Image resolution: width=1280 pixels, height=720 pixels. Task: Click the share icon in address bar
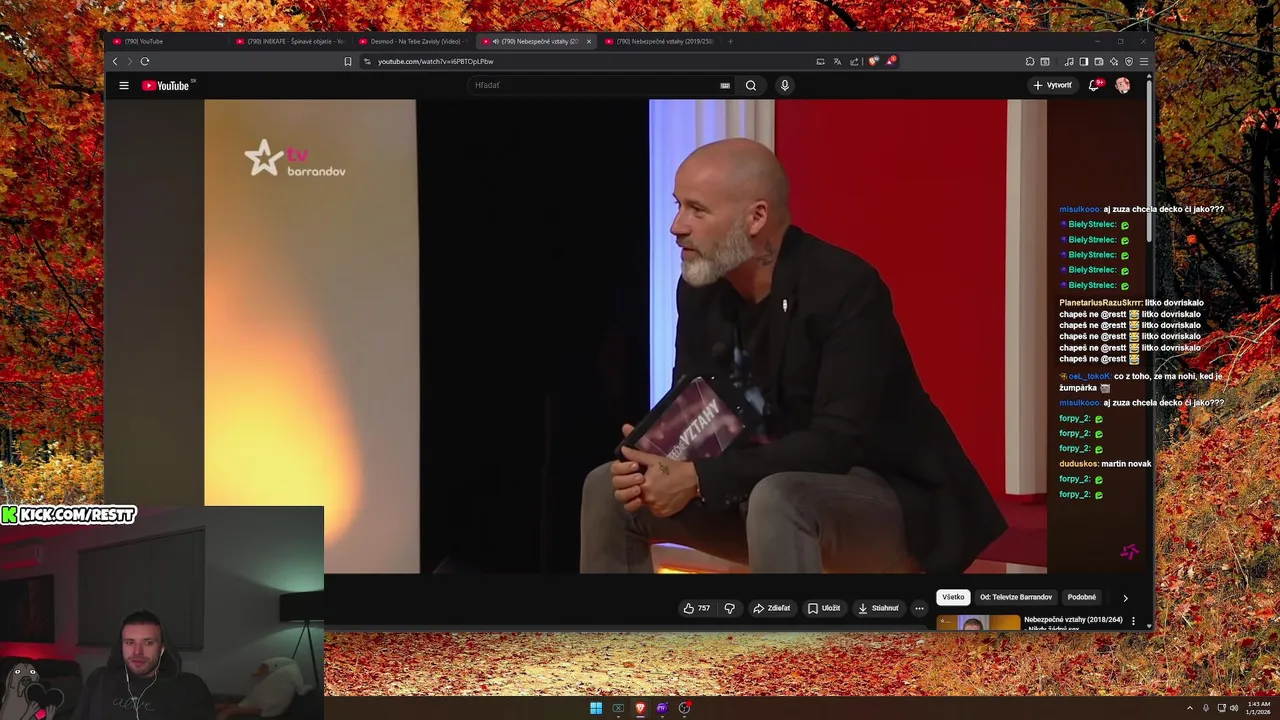pyautogui.click(x=854, y=61)
